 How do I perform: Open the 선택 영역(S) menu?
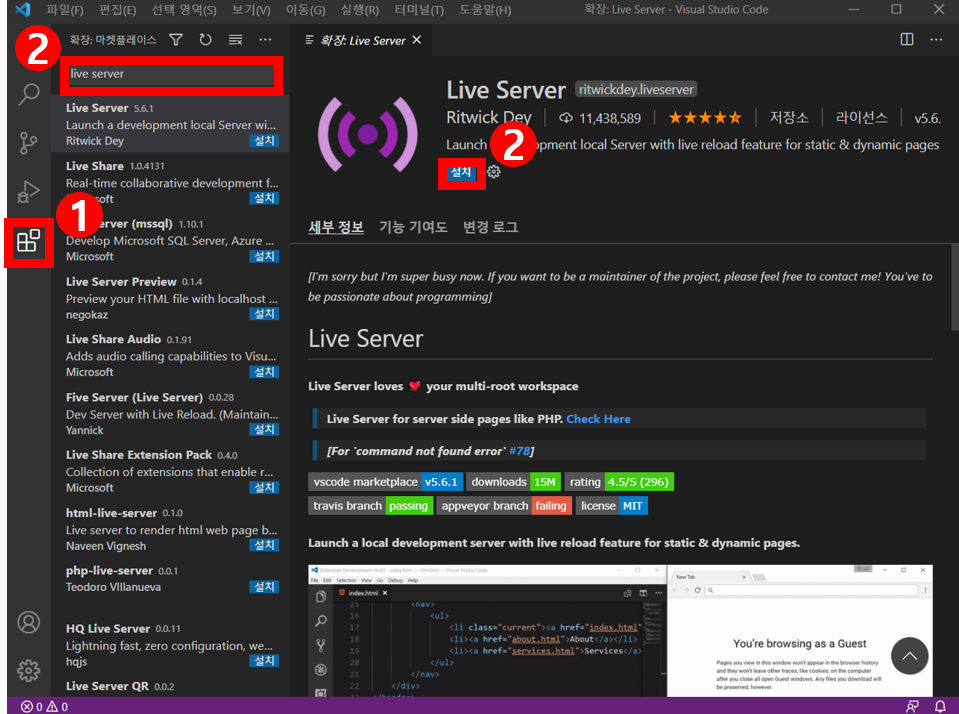(184, 10)
